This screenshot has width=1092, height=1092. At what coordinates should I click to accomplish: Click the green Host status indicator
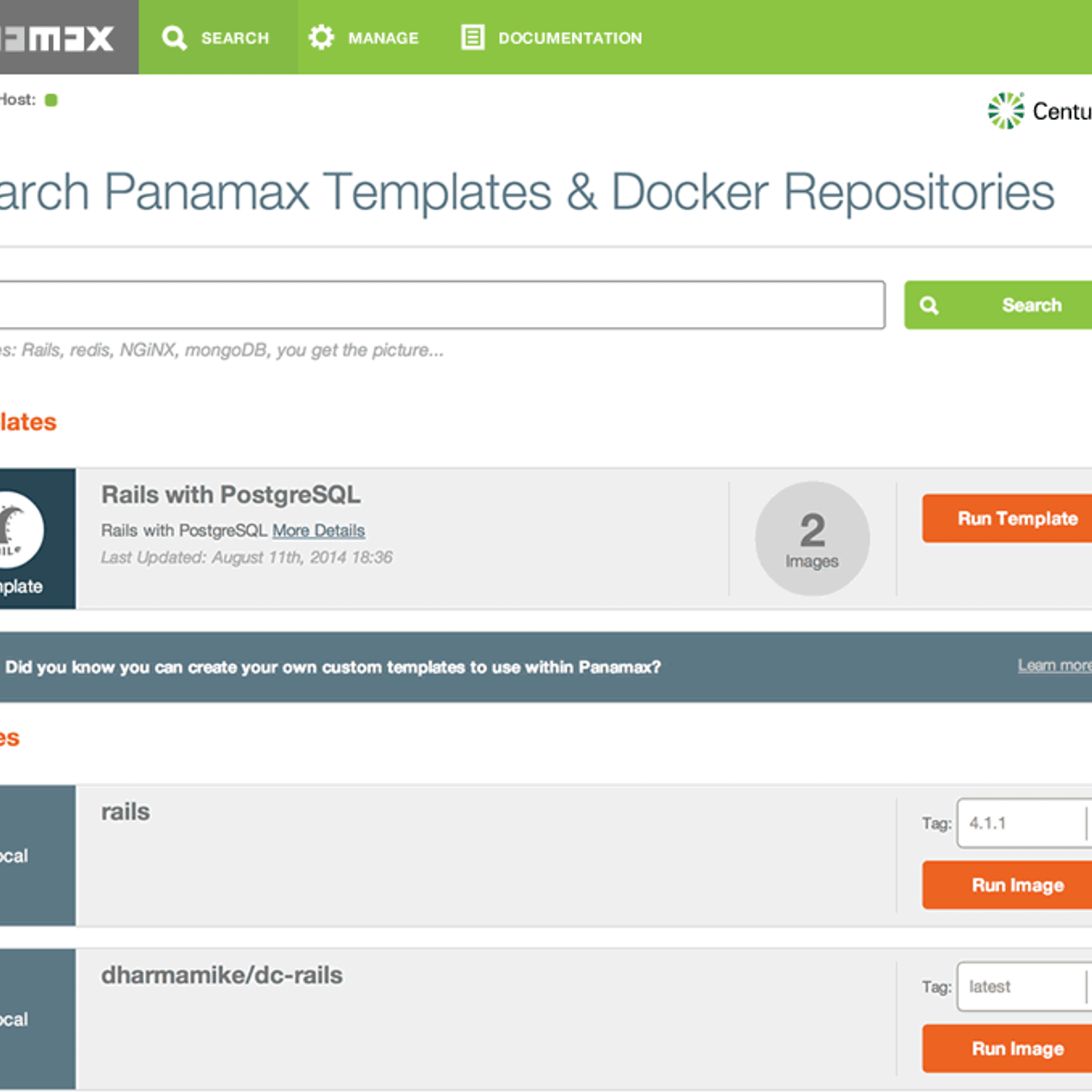[x=51, y=100]
